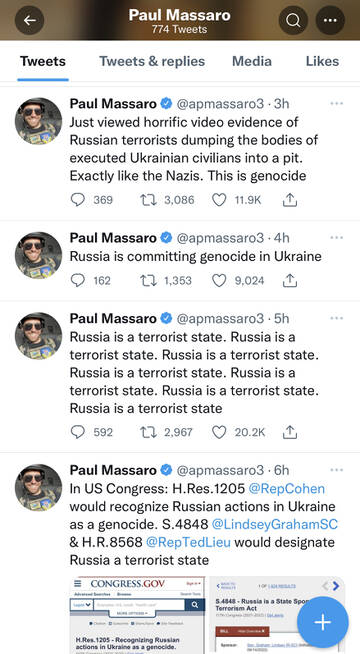Open the @LindseyGrahamSC mention link
360x654 pixels.
point(274,524)
